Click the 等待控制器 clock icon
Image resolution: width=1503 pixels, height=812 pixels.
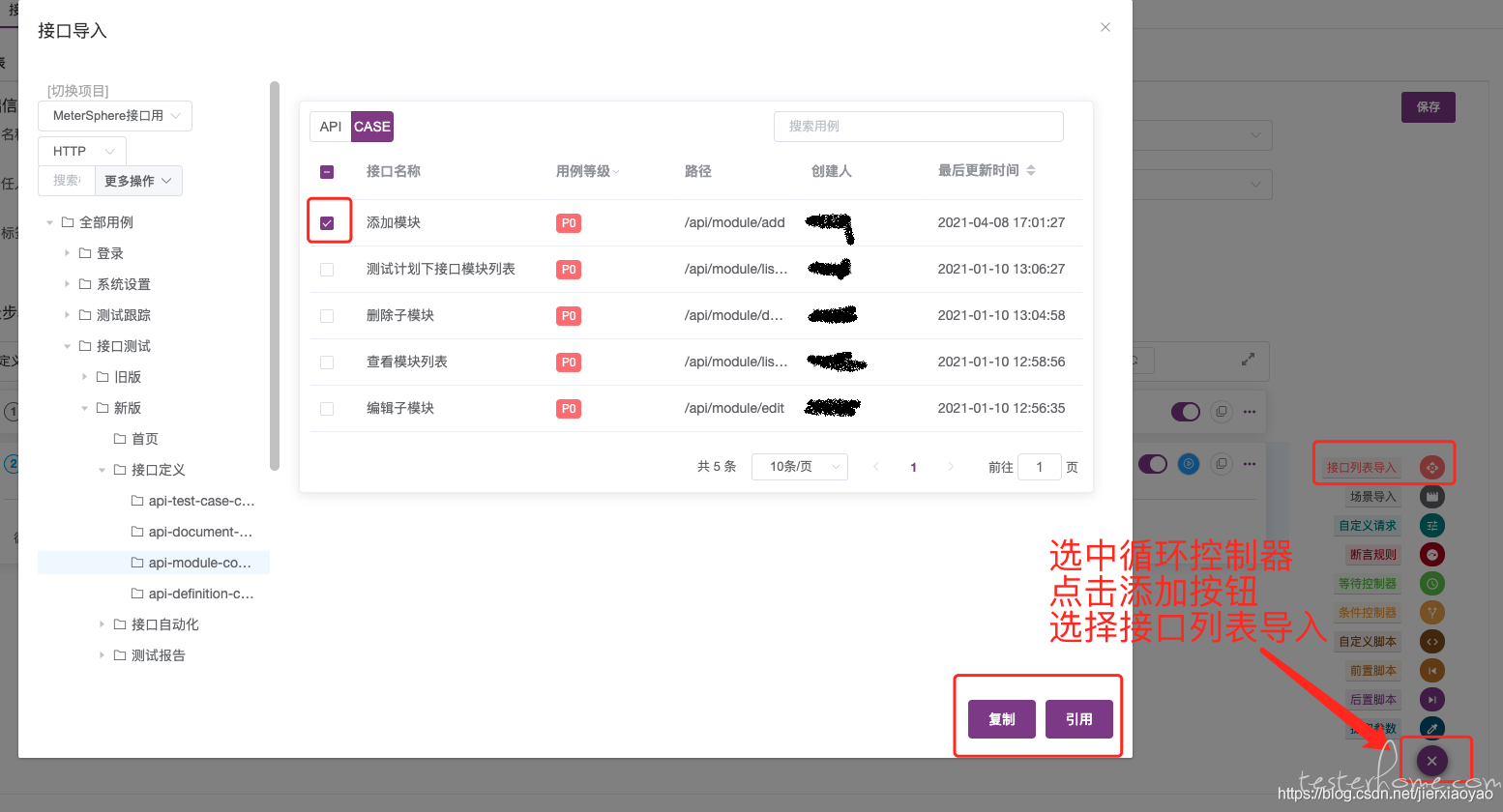[1431, 584]
